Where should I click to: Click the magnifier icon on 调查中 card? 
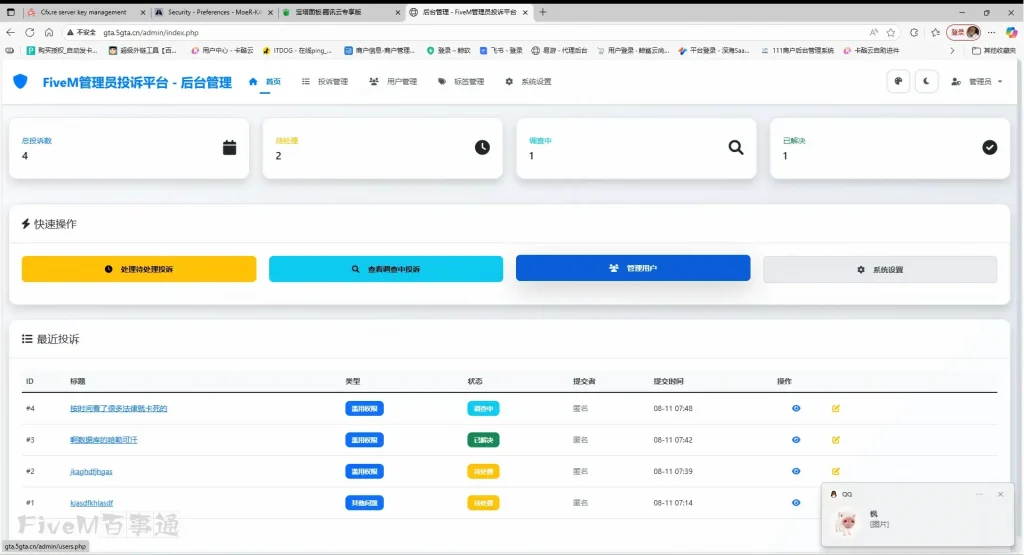tap(736, 148)
